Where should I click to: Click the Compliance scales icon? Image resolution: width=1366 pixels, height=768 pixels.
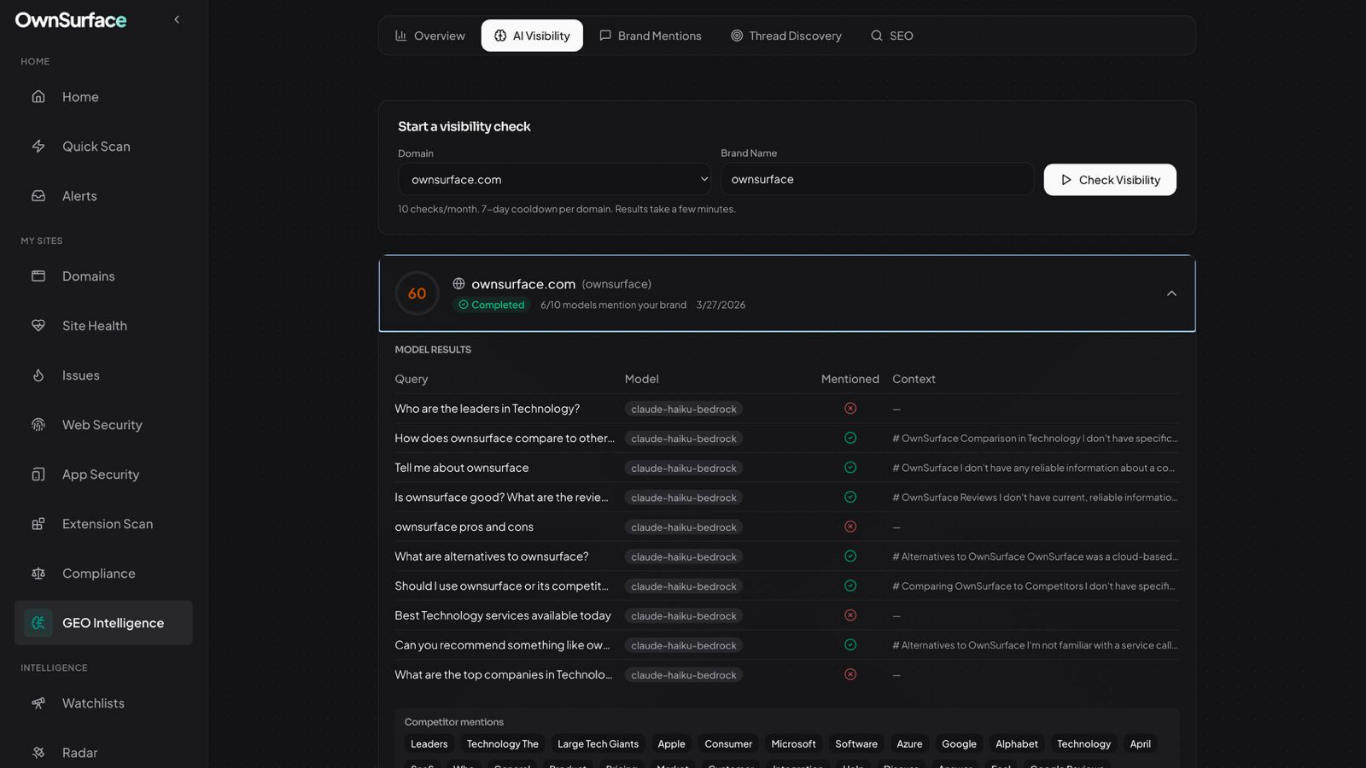coord(38,573)
